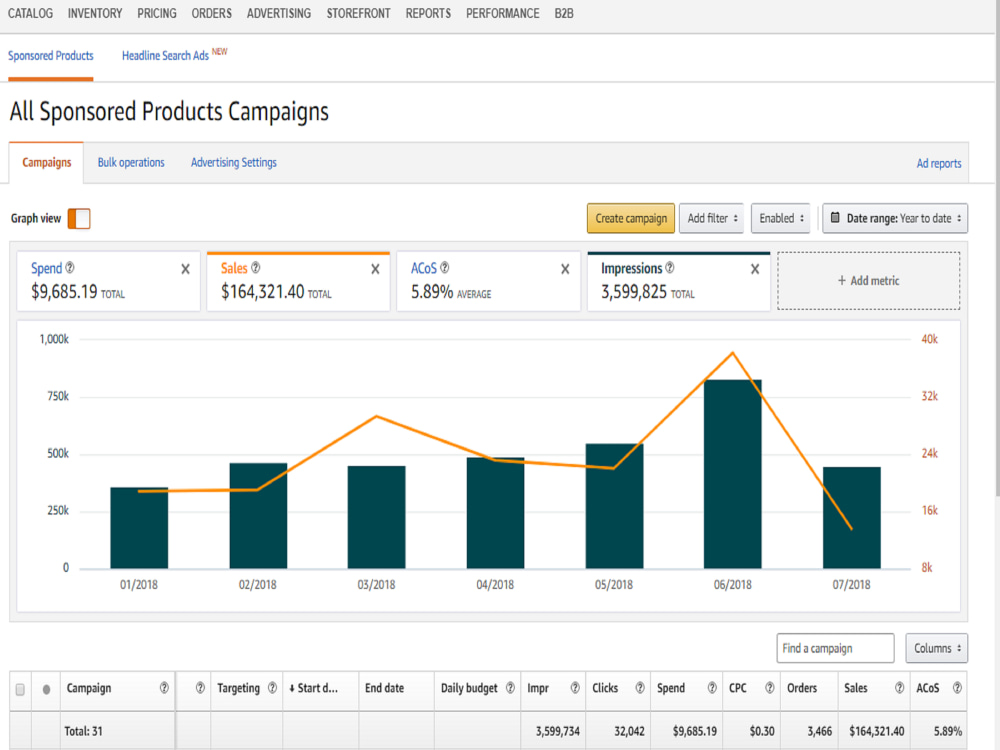Remove the Impressions metric card
This screenshot has width=1000, height=750.
click(x=755, y=269)
